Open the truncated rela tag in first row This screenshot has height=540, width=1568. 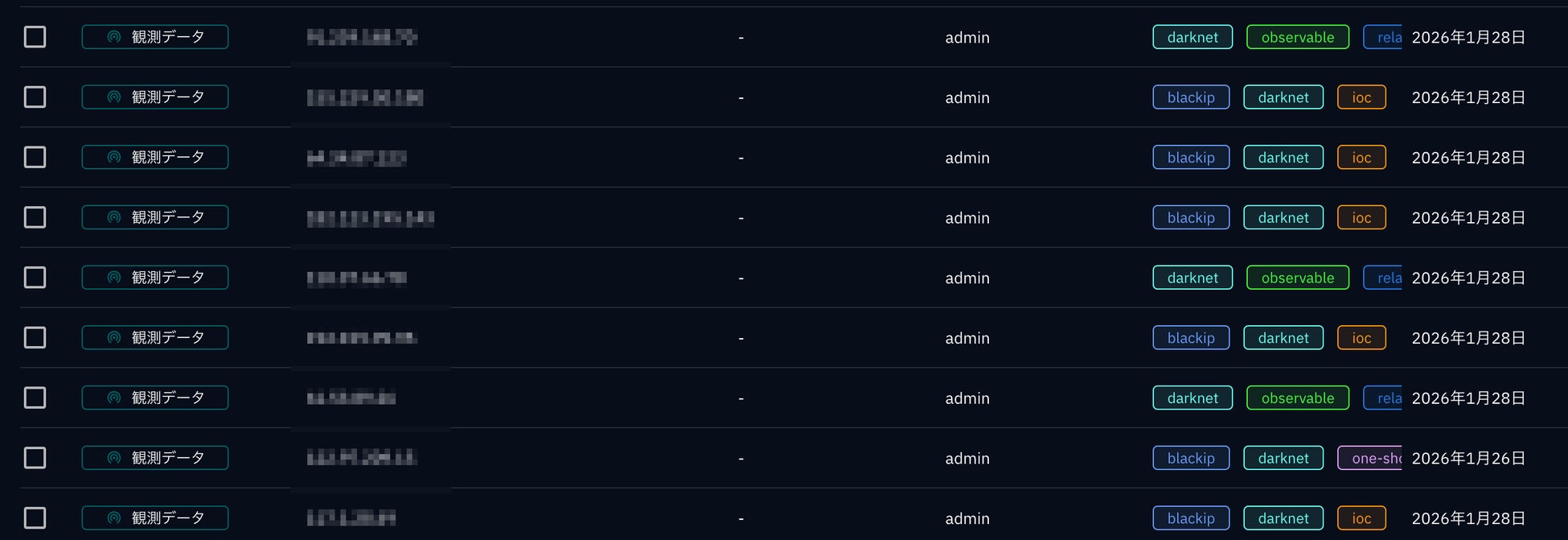1384,37
